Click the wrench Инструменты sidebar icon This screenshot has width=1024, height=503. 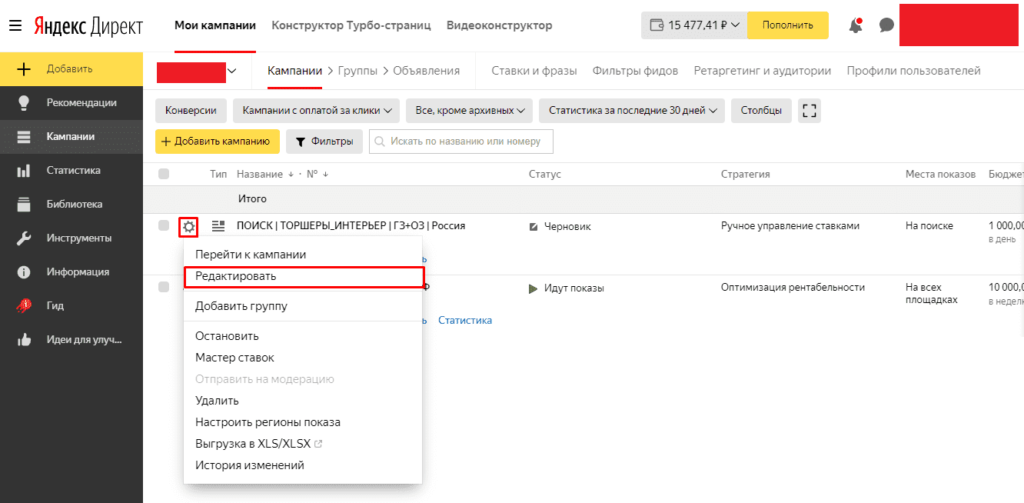(24, 238)
